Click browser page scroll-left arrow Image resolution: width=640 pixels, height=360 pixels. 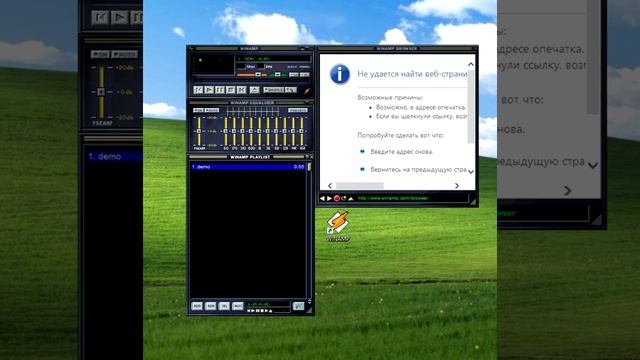pyautogui.click(x=330, y=186)
